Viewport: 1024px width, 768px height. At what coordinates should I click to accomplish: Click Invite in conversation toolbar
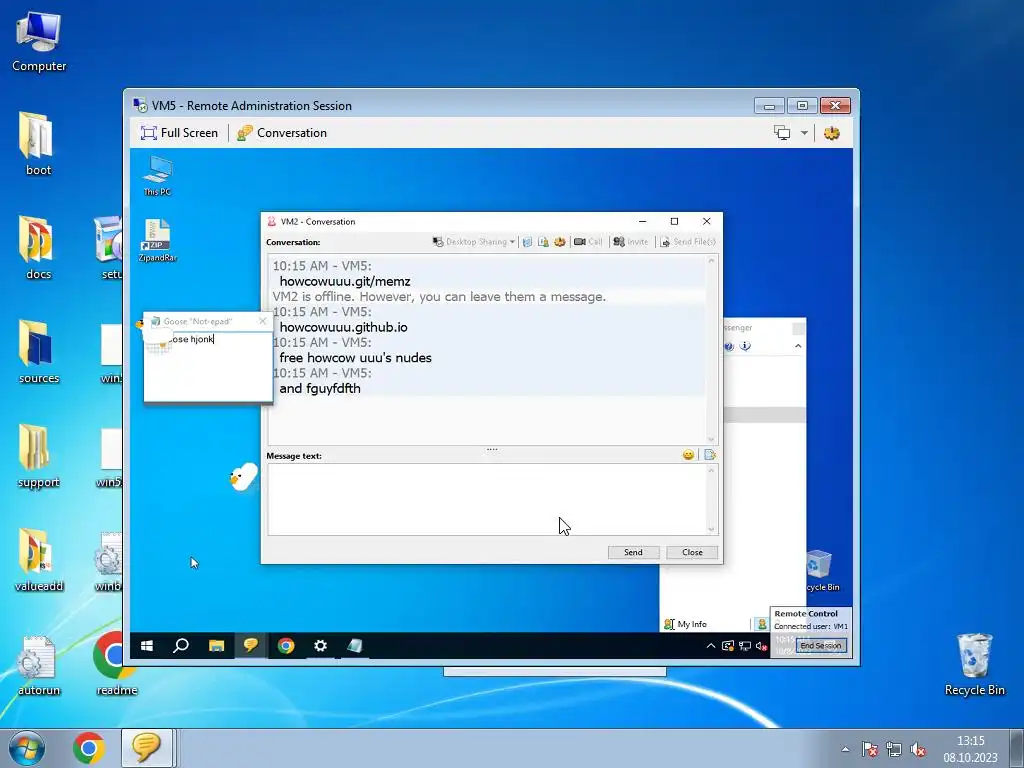coord(631,242)
